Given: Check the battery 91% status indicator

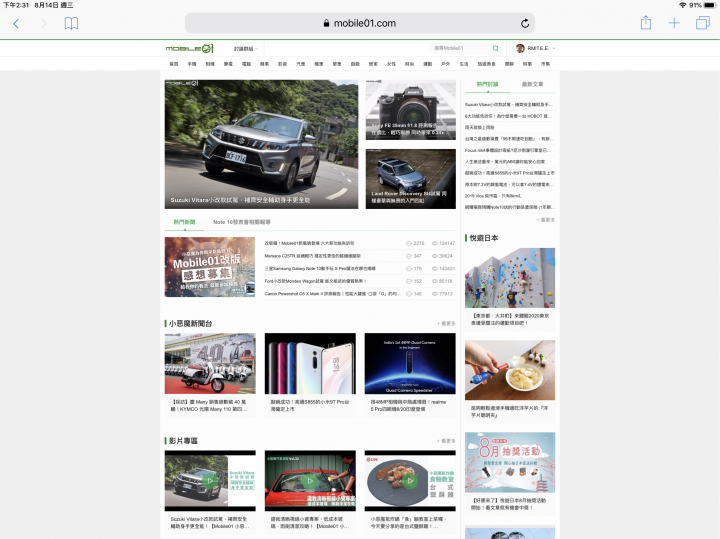Looking at the screenshot, I should pos(702,5).
